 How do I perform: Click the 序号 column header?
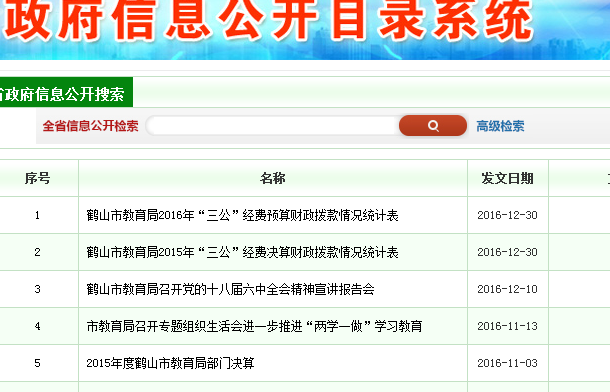(37, 178)
